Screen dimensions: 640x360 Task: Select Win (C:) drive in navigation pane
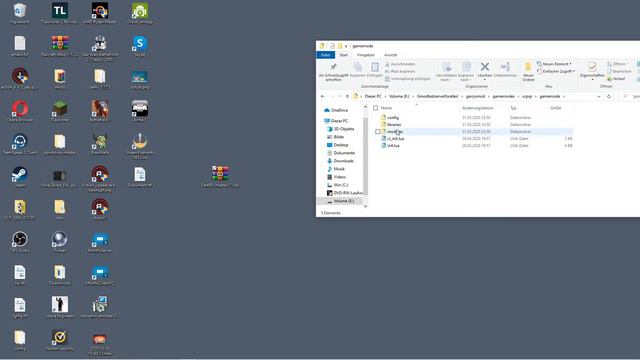pyautogui.click(x=337, y=185)
